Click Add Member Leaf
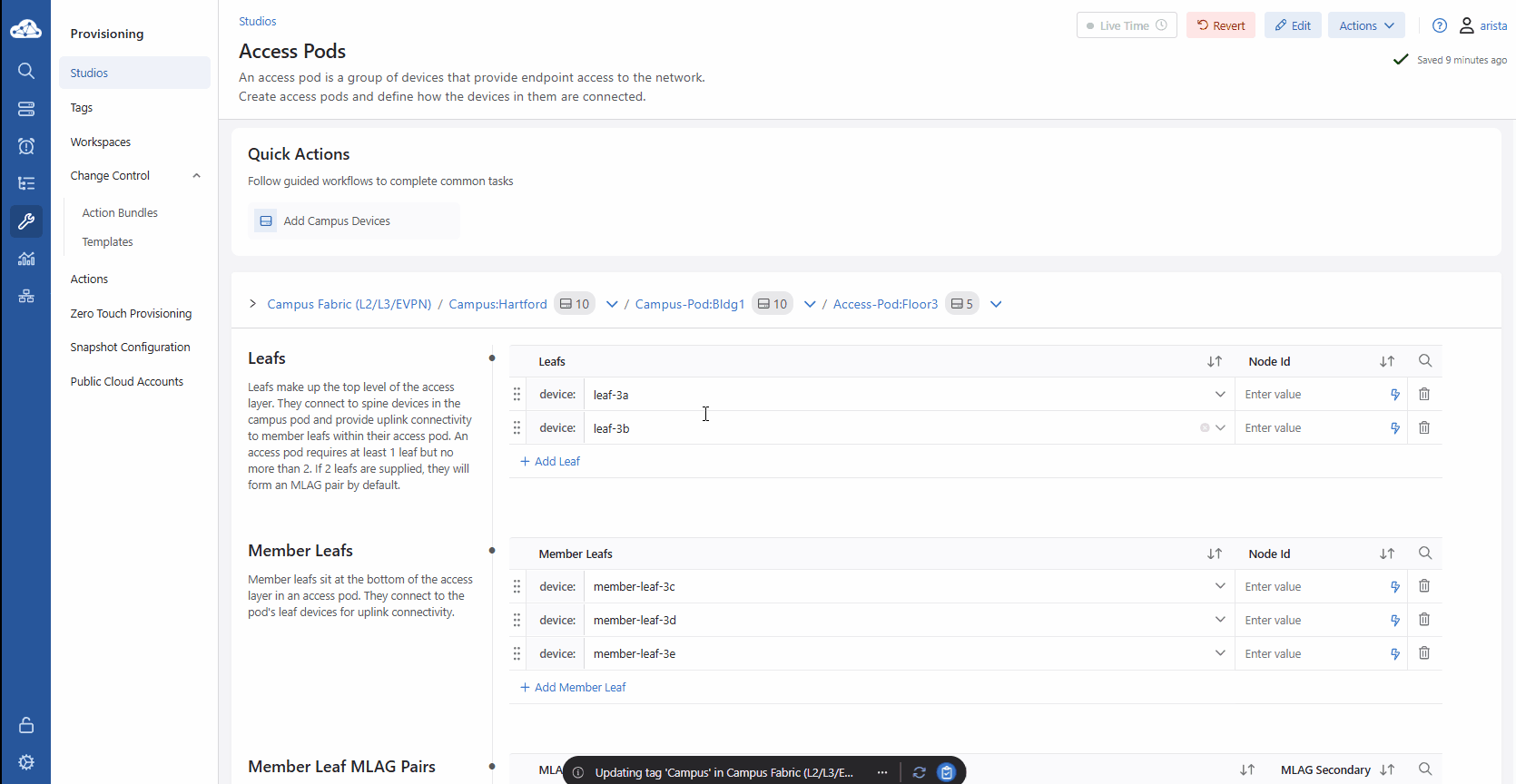This screenshot has height=784, width=1516. pos(573,687)
